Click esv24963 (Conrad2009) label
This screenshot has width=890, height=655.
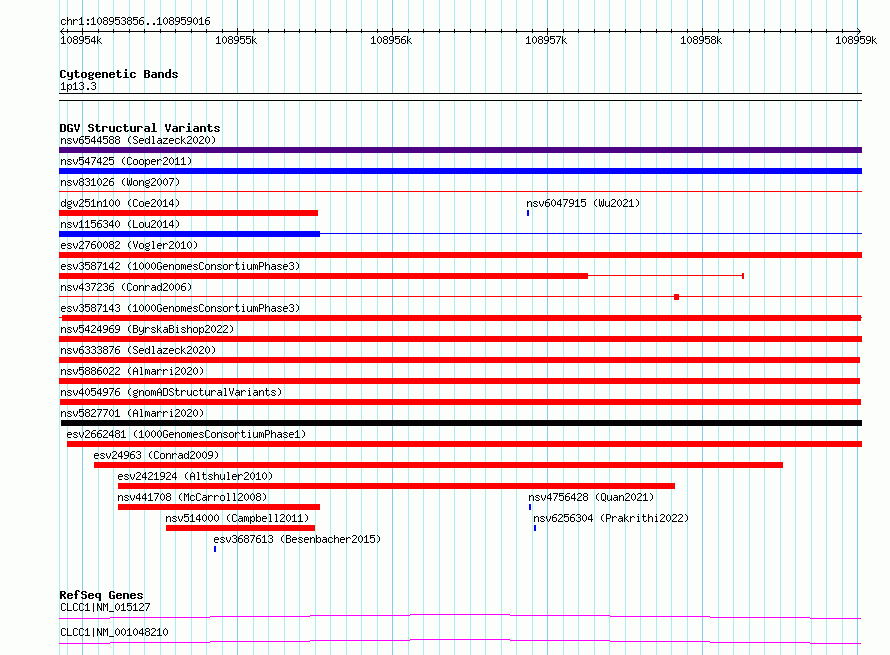(156, 455)
